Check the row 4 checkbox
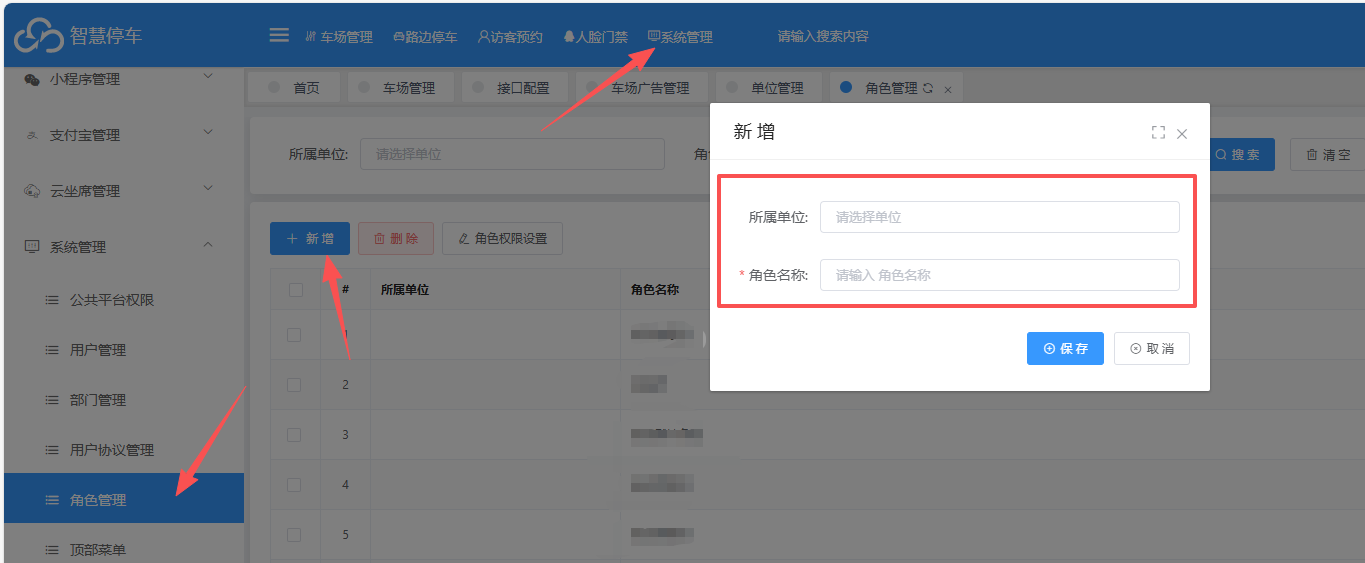The image size is (1365, 563). [294, 485]
